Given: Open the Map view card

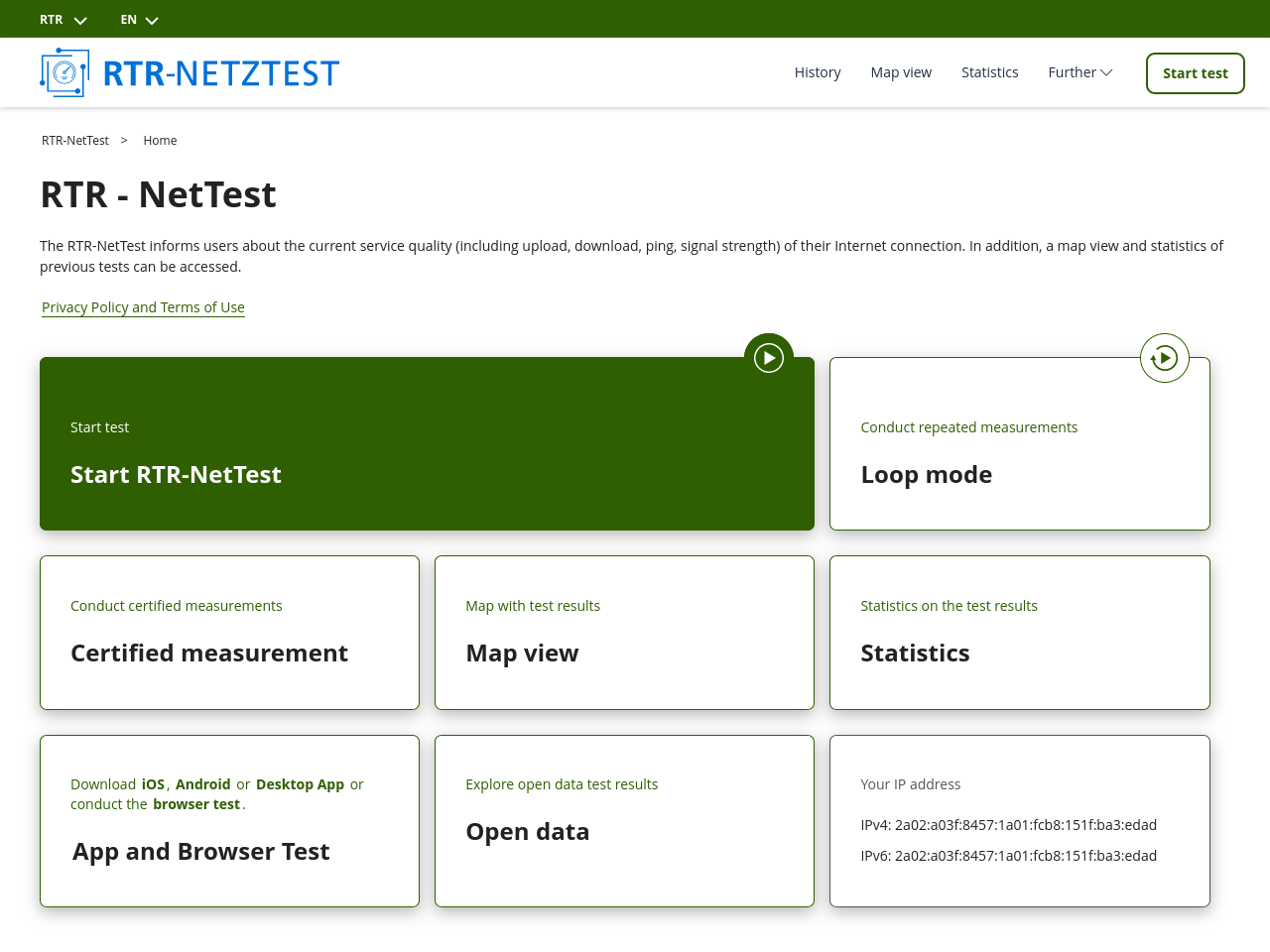Looking at the screenshot, I should coord(624,633).
